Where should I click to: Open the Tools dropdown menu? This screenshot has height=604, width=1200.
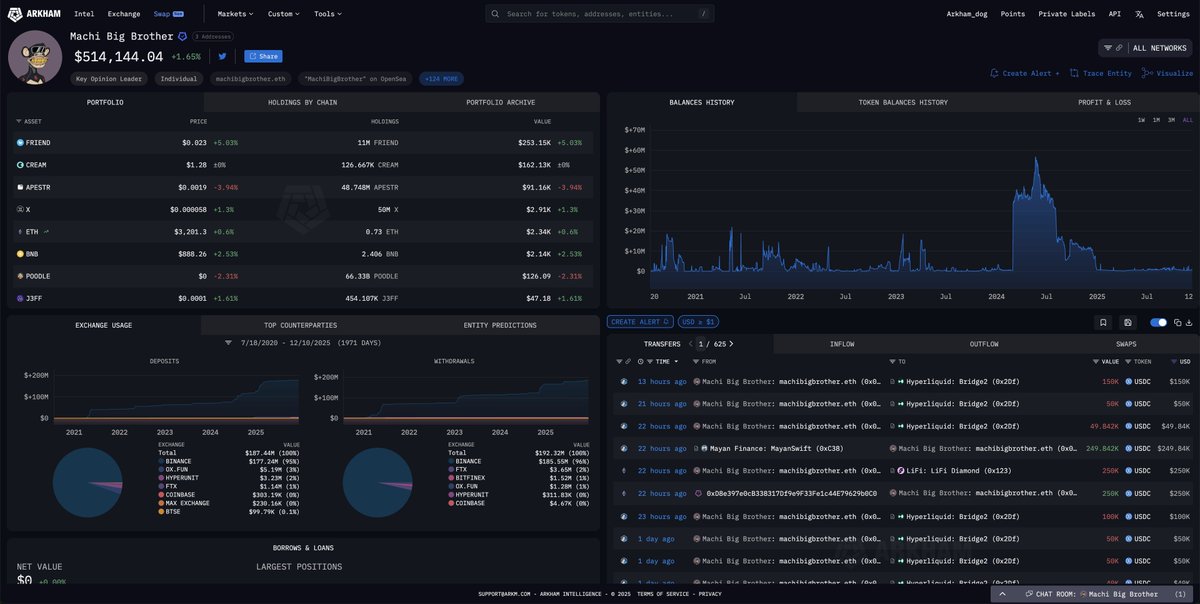(327, 14)
